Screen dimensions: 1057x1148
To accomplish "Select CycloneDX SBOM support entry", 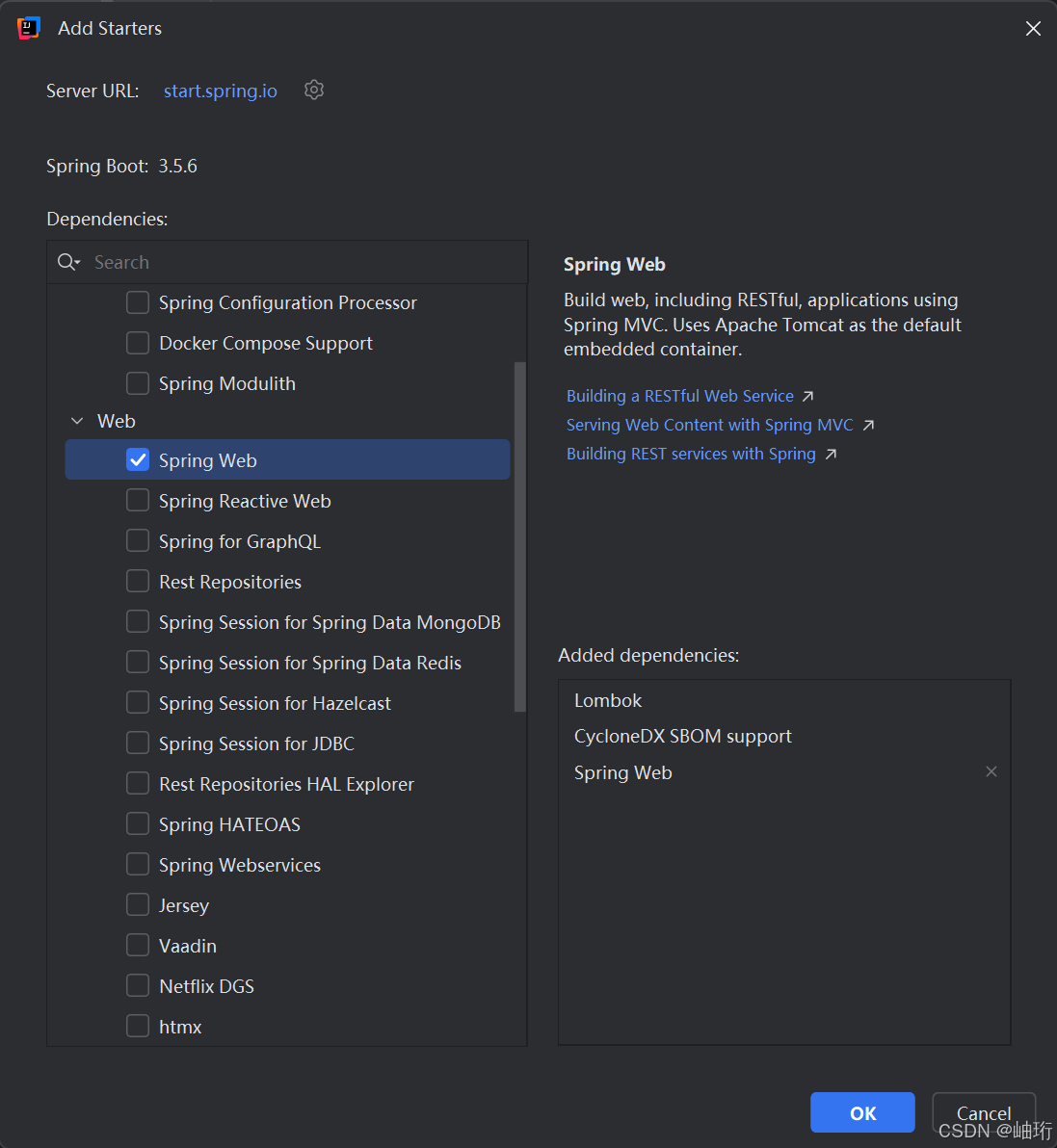I will [683, 737].
